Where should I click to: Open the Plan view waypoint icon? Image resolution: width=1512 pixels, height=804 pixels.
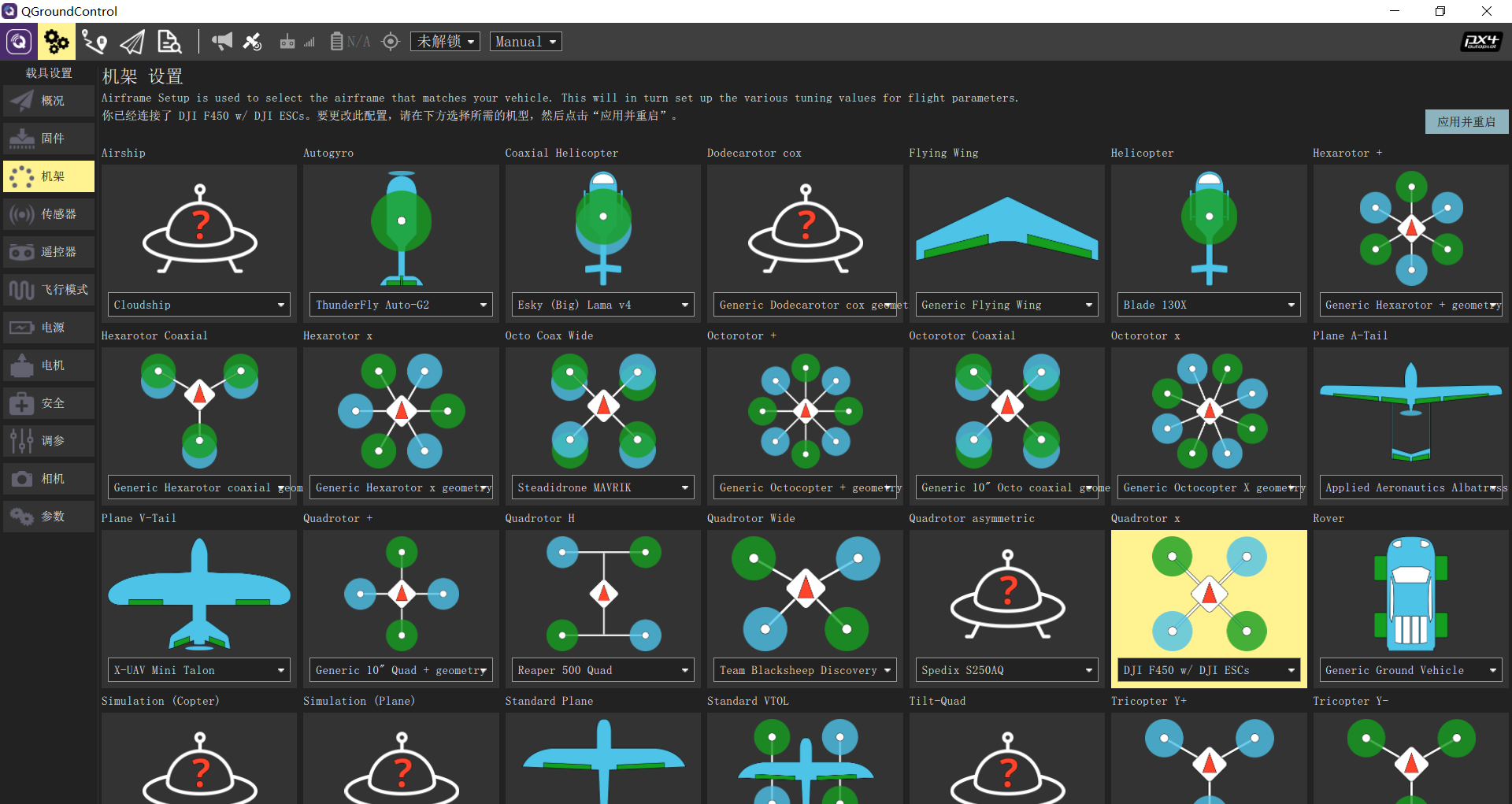pyautogui.click(x=94, y=42)
